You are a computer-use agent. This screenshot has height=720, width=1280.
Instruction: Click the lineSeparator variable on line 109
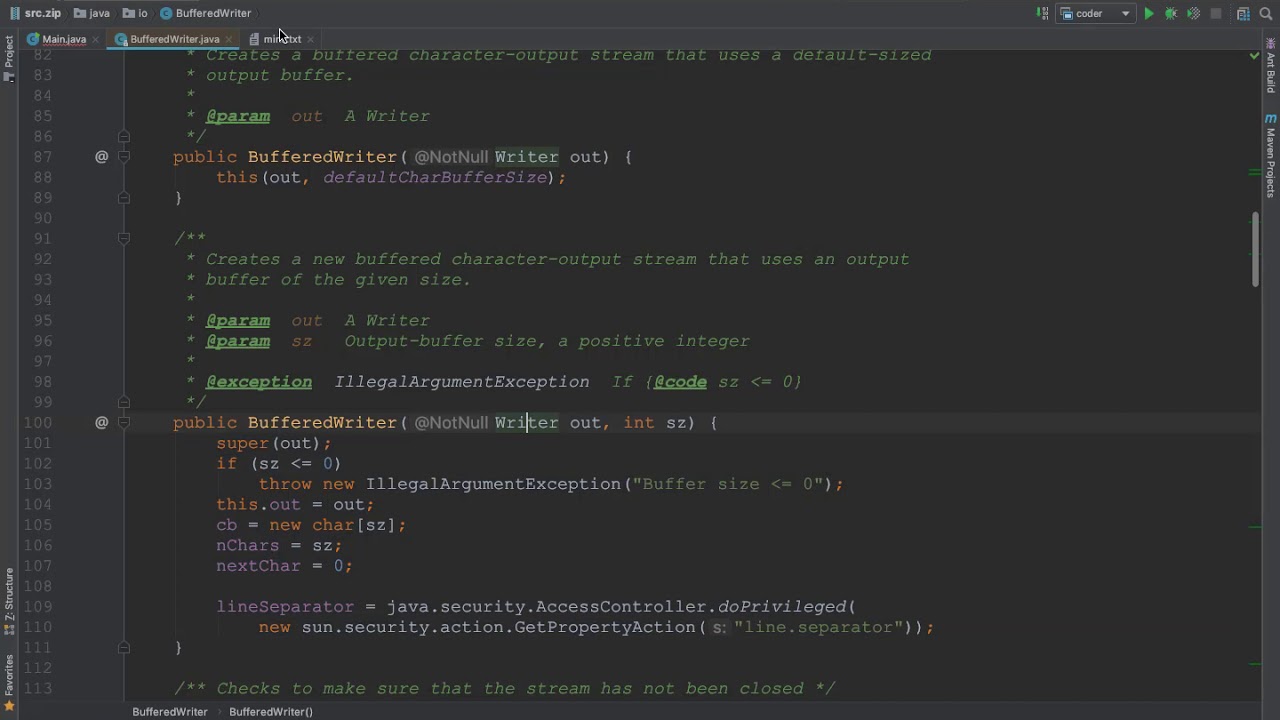coord(285,606)
